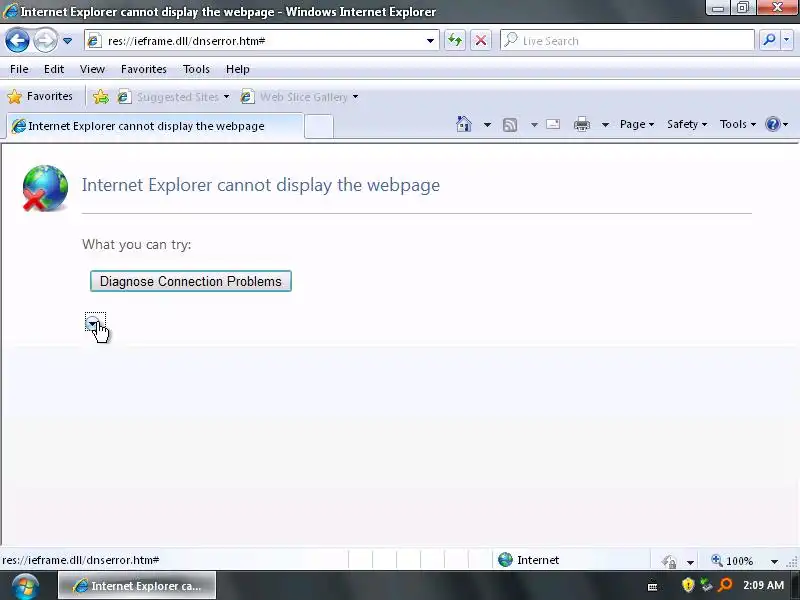
Task: Click the red Stop loading icon
Action: pyautogui.click(x=481, y=40)
